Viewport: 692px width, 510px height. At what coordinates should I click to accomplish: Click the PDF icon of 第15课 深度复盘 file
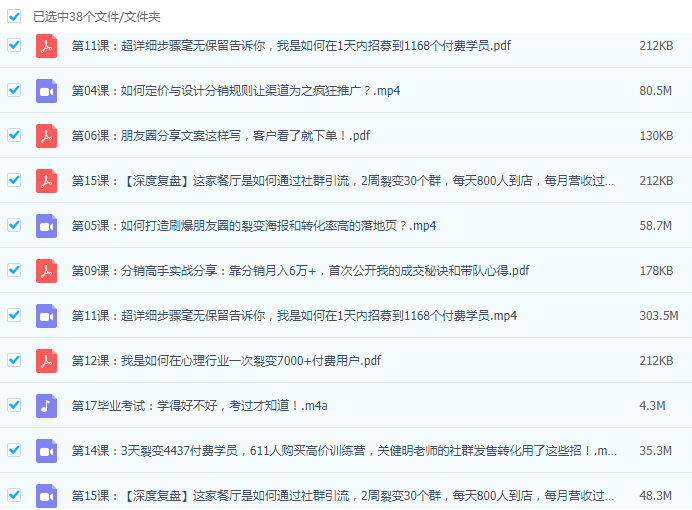tap(46, 181)
